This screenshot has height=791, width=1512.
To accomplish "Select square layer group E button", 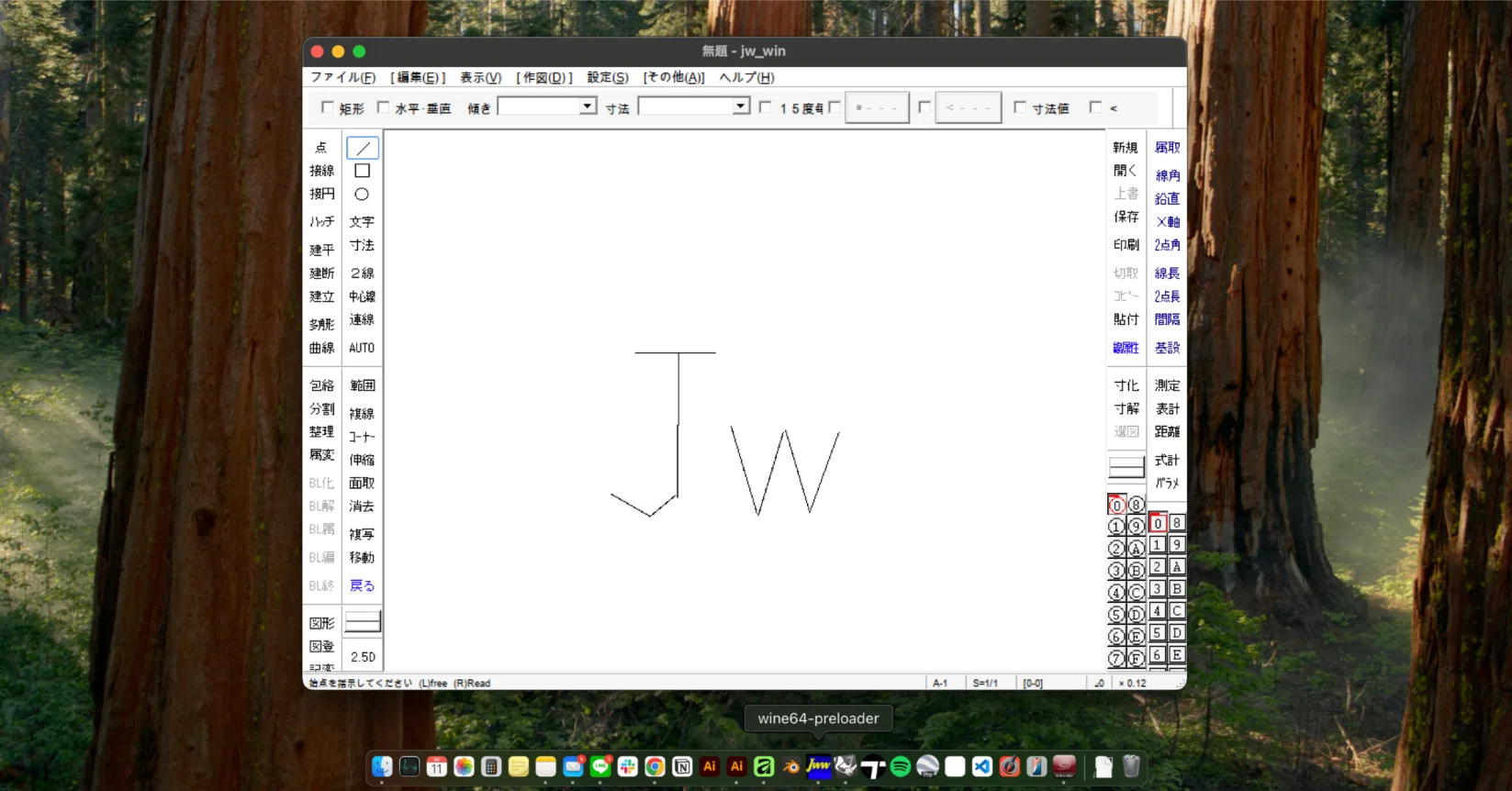I will pos(1177,655).
